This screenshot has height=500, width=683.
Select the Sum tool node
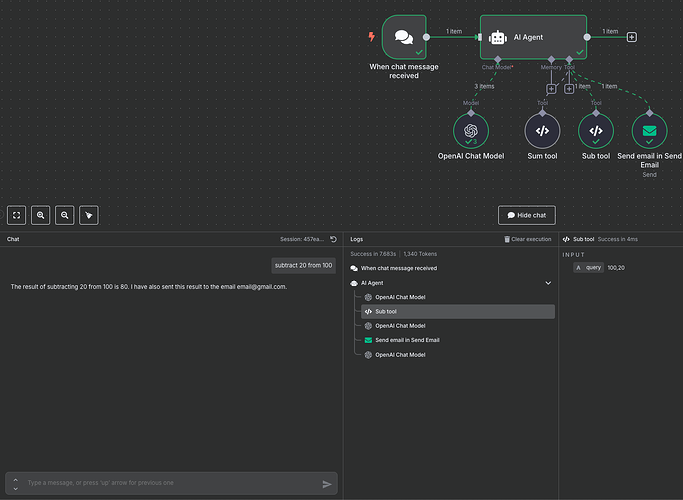[x=542, y=131]
